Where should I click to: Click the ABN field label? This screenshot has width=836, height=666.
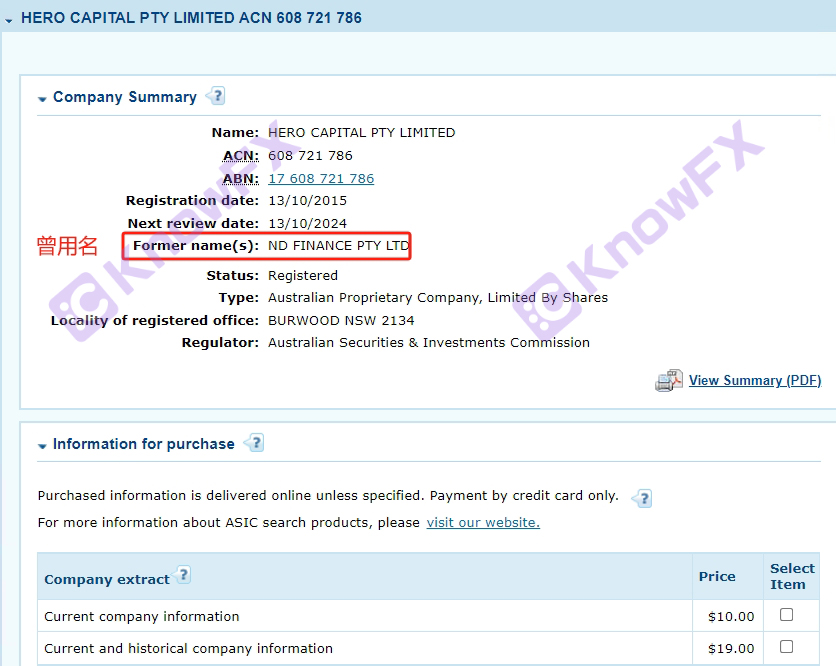(240, 179)
